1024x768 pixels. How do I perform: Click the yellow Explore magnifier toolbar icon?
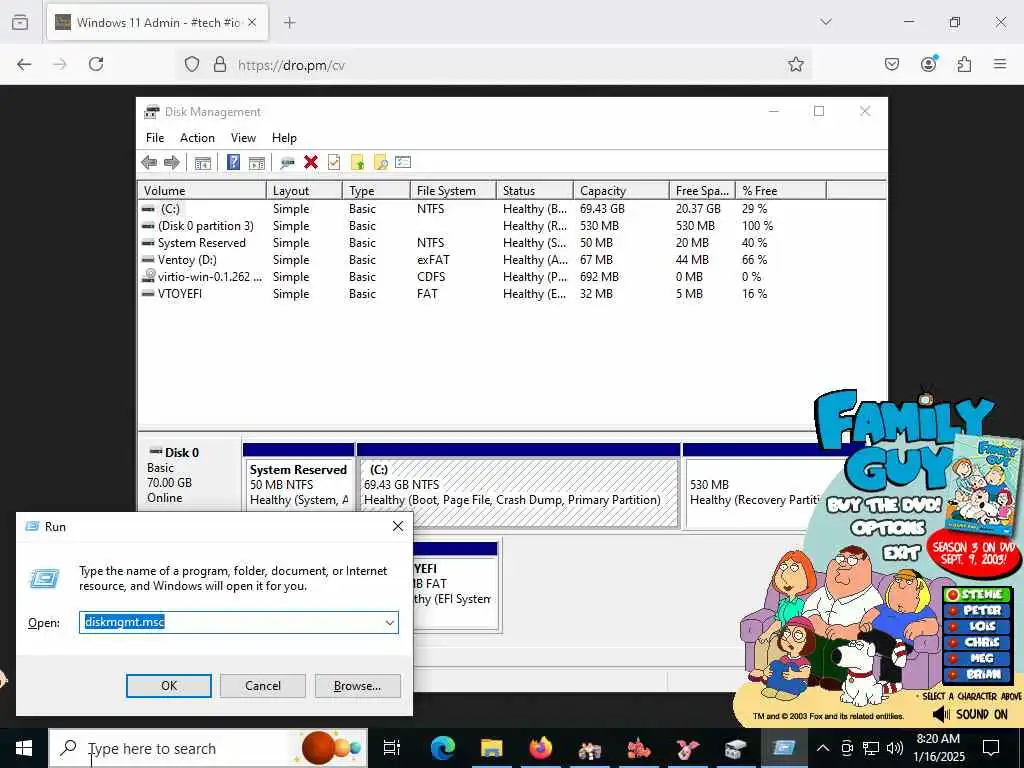pyautogui.click(x=380, y=163)
